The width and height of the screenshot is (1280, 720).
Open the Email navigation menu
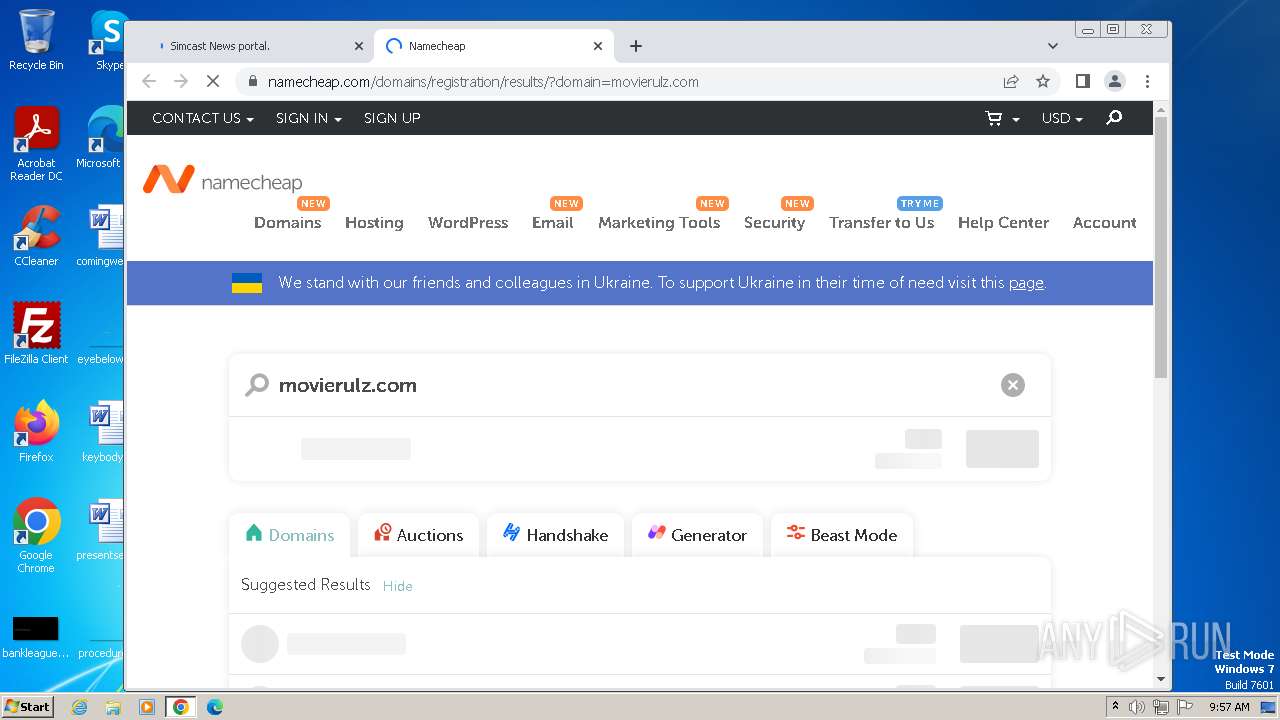[x=552, y=223]
